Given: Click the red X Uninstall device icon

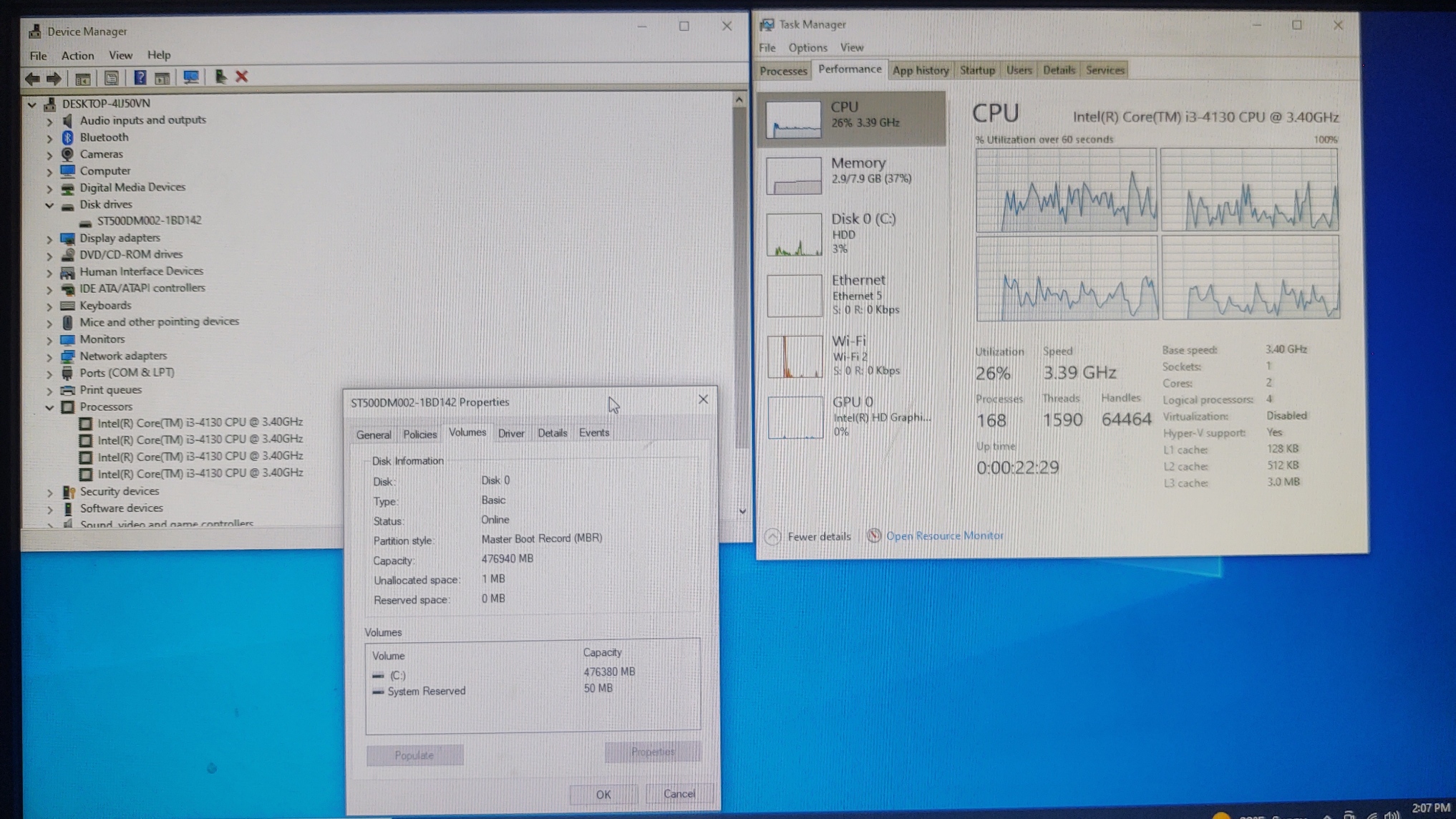Looking at the screenshot, I should click(242, 77).
